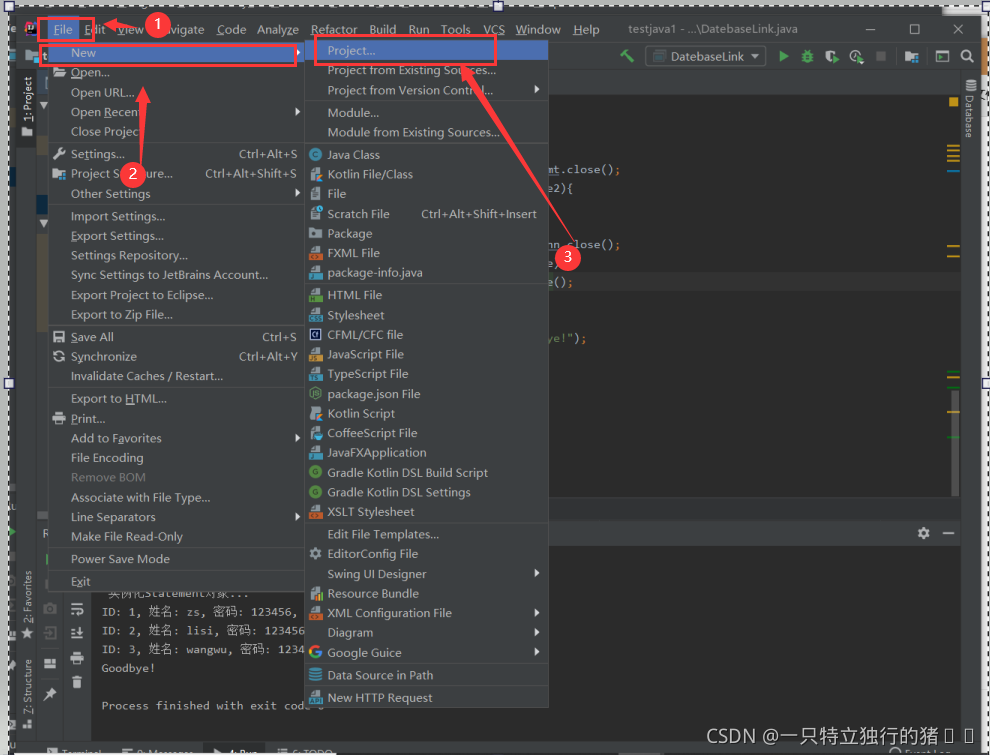
Task: Choose Java Class from New submenu
Action: pyautogui.click(x=426, y=155)
